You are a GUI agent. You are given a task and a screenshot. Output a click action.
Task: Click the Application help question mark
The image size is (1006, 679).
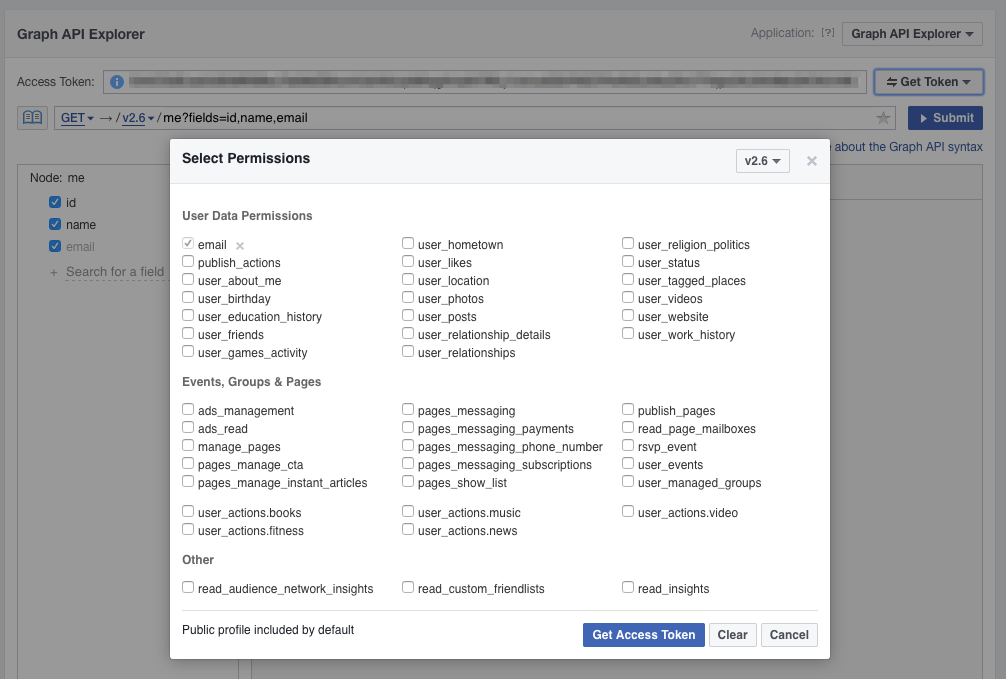pos(828,33)
